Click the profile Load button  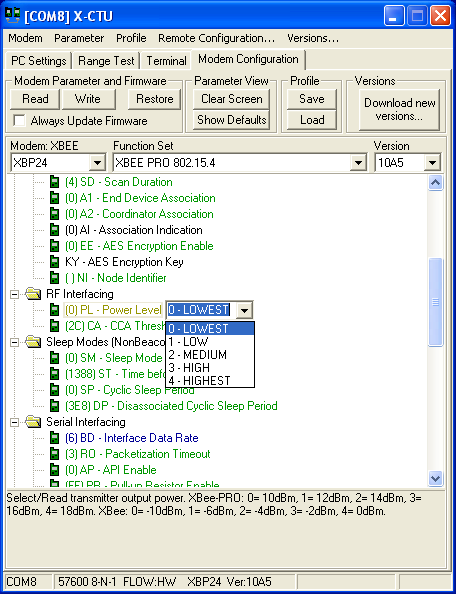(312, 120)
